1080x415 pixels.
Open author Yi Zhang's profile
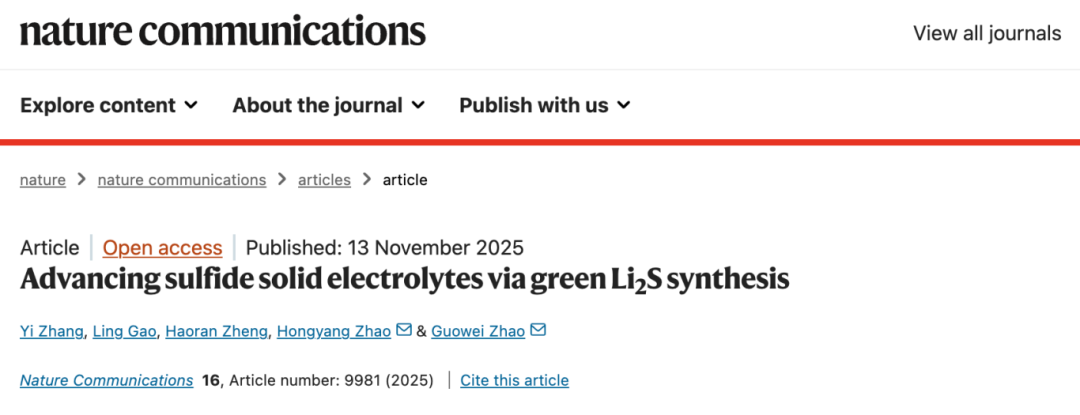[x=49, y=331]
